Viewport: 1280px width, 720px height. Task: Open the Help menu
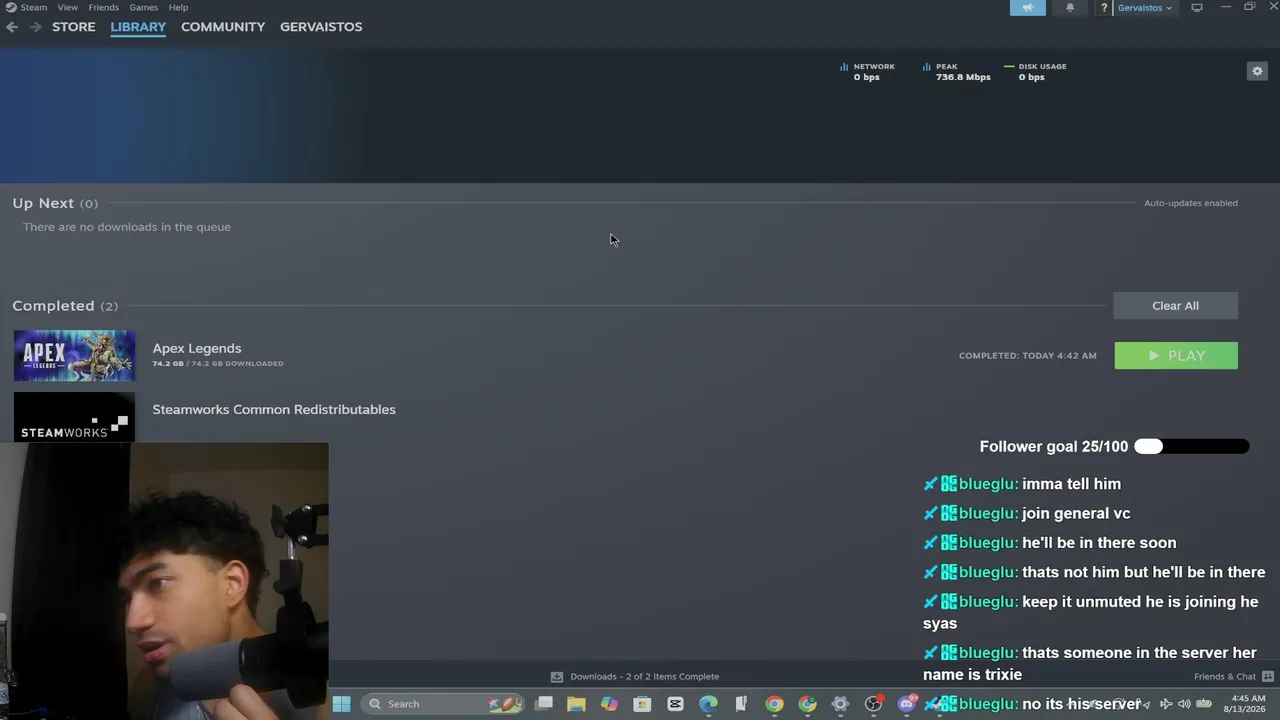point(178,7)
